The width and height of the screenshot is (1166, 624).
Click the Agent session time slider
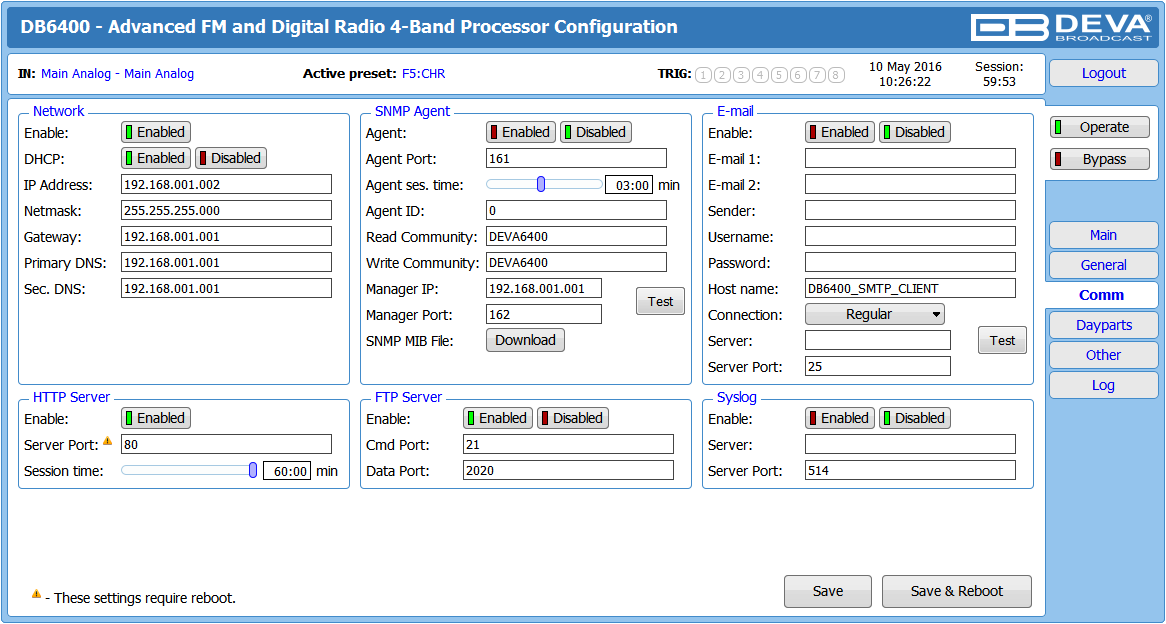click(x=544, y=184)
